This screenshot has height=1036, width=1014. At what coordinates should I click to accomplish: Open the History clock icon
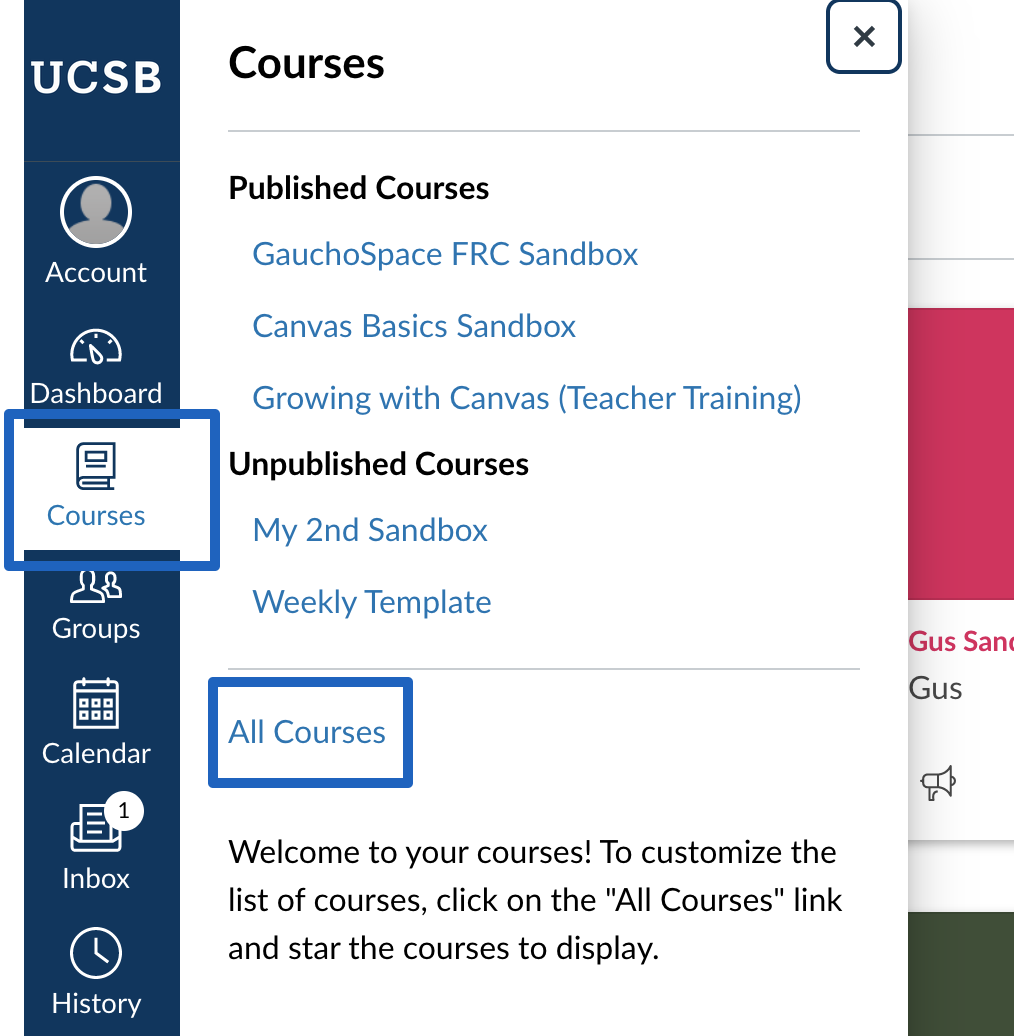96,953
